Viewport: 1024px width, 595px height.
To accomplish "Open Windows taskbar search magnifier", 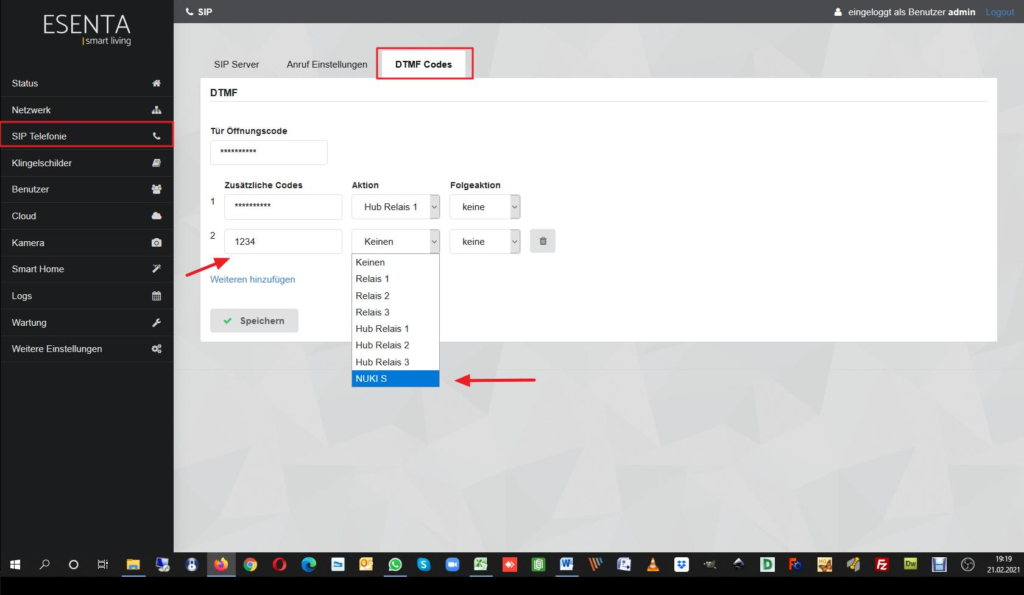I will click(x=44, y=564).
